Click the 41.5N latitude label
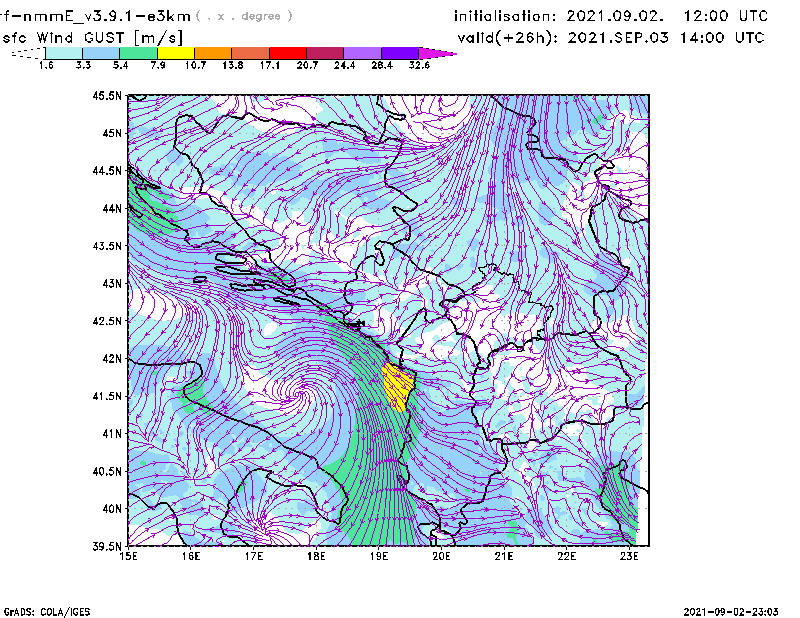 [x=107, y=396]
